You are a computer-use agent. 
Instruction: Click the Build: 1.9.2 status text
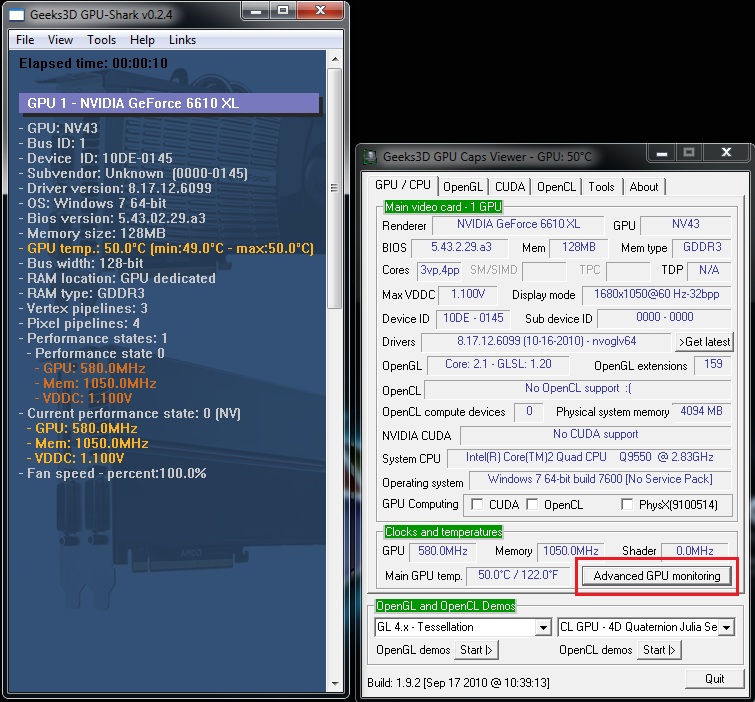(458, 683)
